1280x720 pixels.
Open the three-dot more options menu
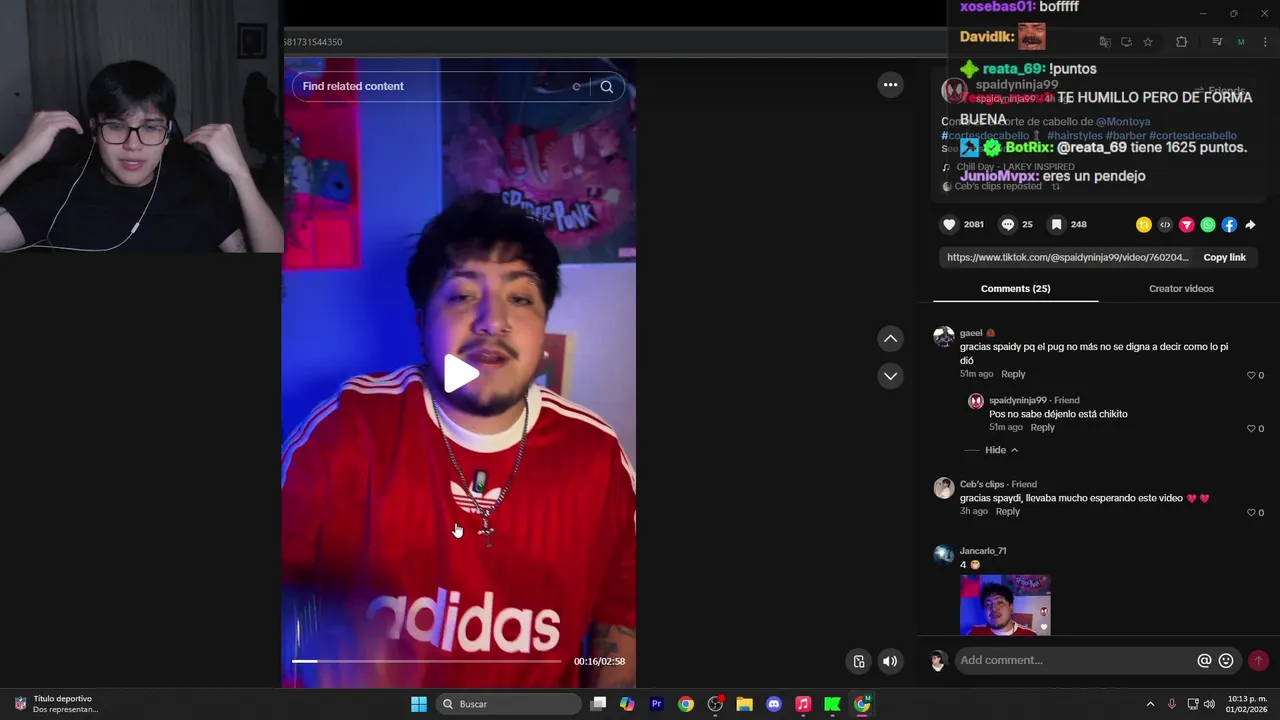890,85
